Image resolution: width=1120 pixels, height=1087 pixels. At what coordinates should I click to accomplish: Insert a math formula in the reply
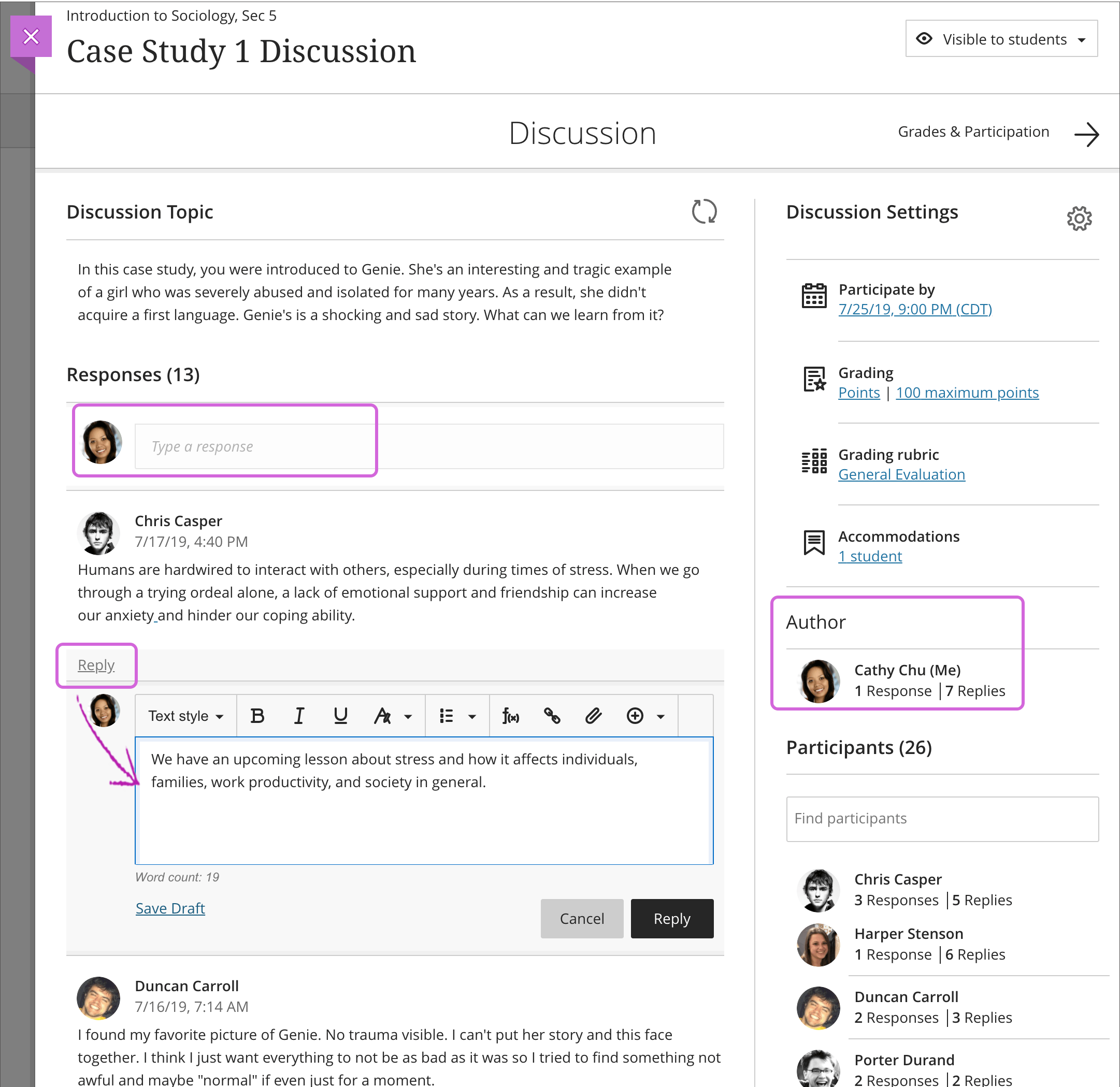click(x=510, y=716)
